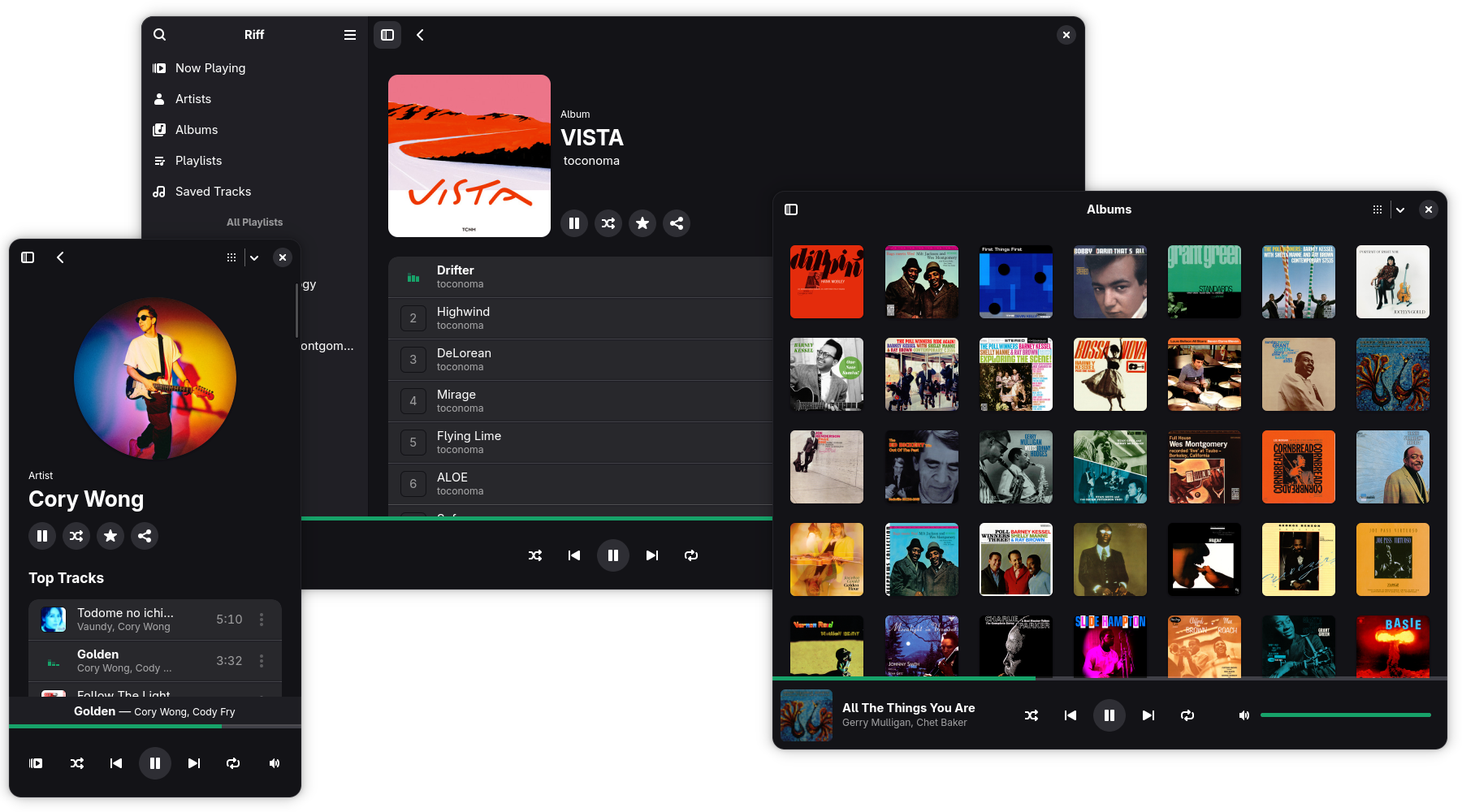The image size is (1462, 812).
Task: Play the top track Todome no ichi...
Action: 155,620
